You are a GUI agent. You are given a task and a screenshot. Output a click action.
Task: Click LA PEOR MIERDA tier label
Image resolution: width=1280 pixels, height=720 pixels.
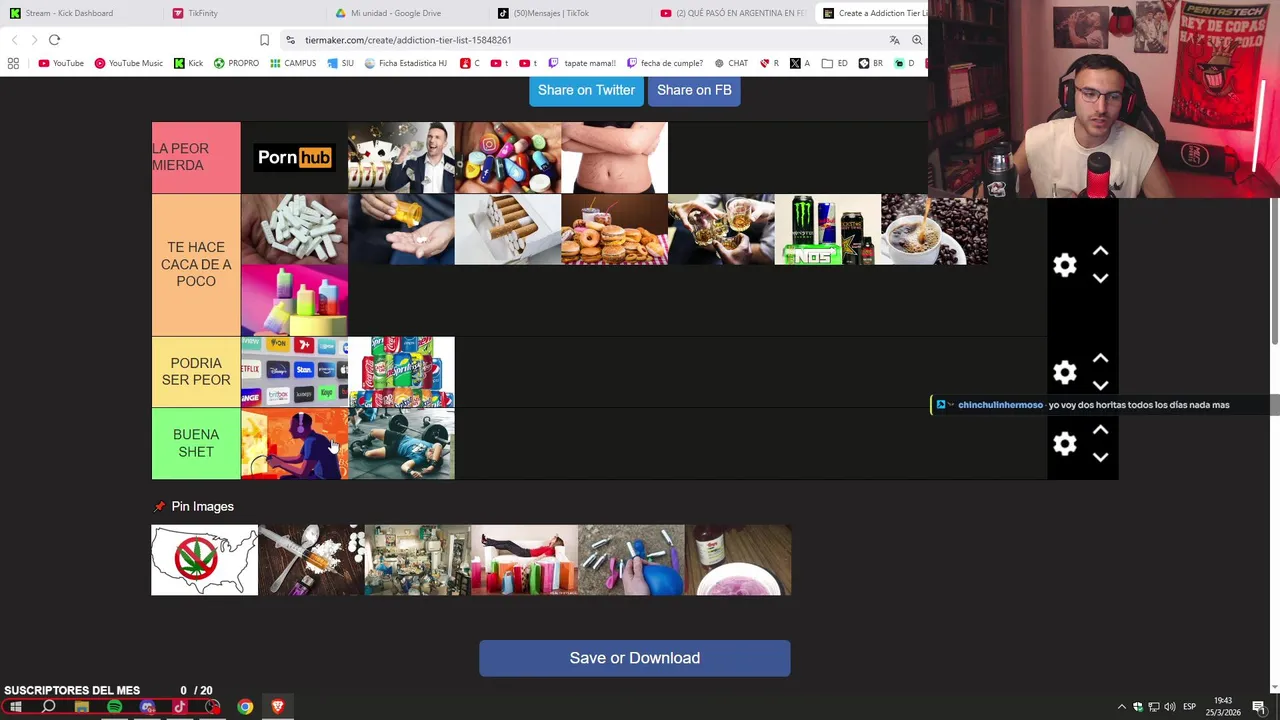tap(196, 157)
